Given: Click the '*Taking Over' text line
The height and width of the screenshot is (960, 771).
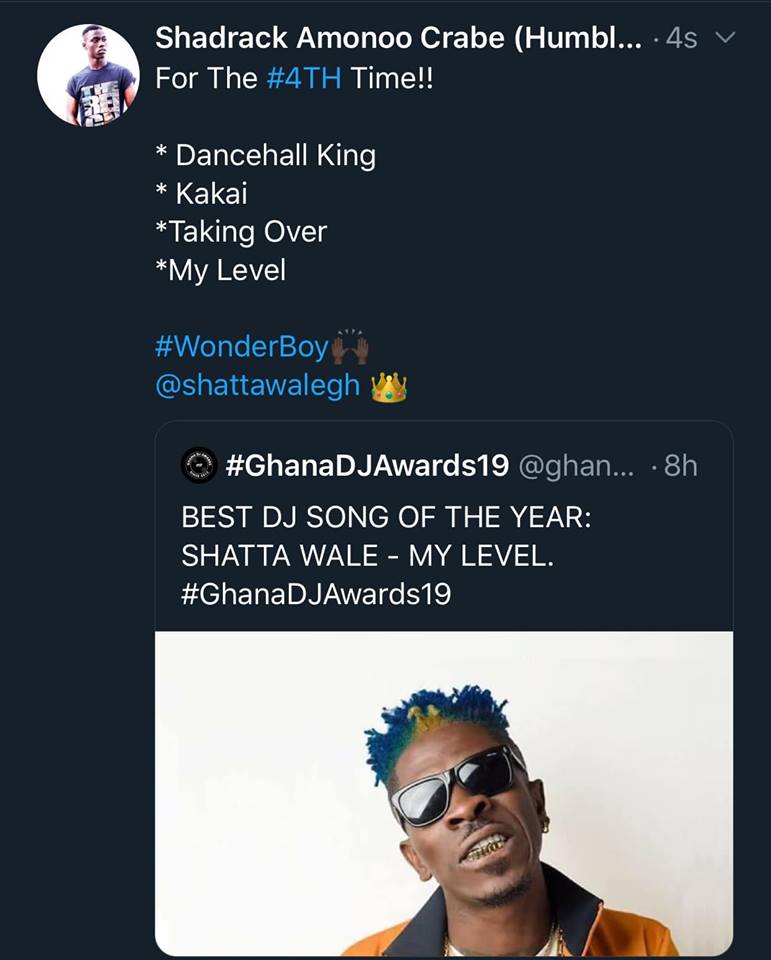Looking at the screenshot, I should 241,232.
